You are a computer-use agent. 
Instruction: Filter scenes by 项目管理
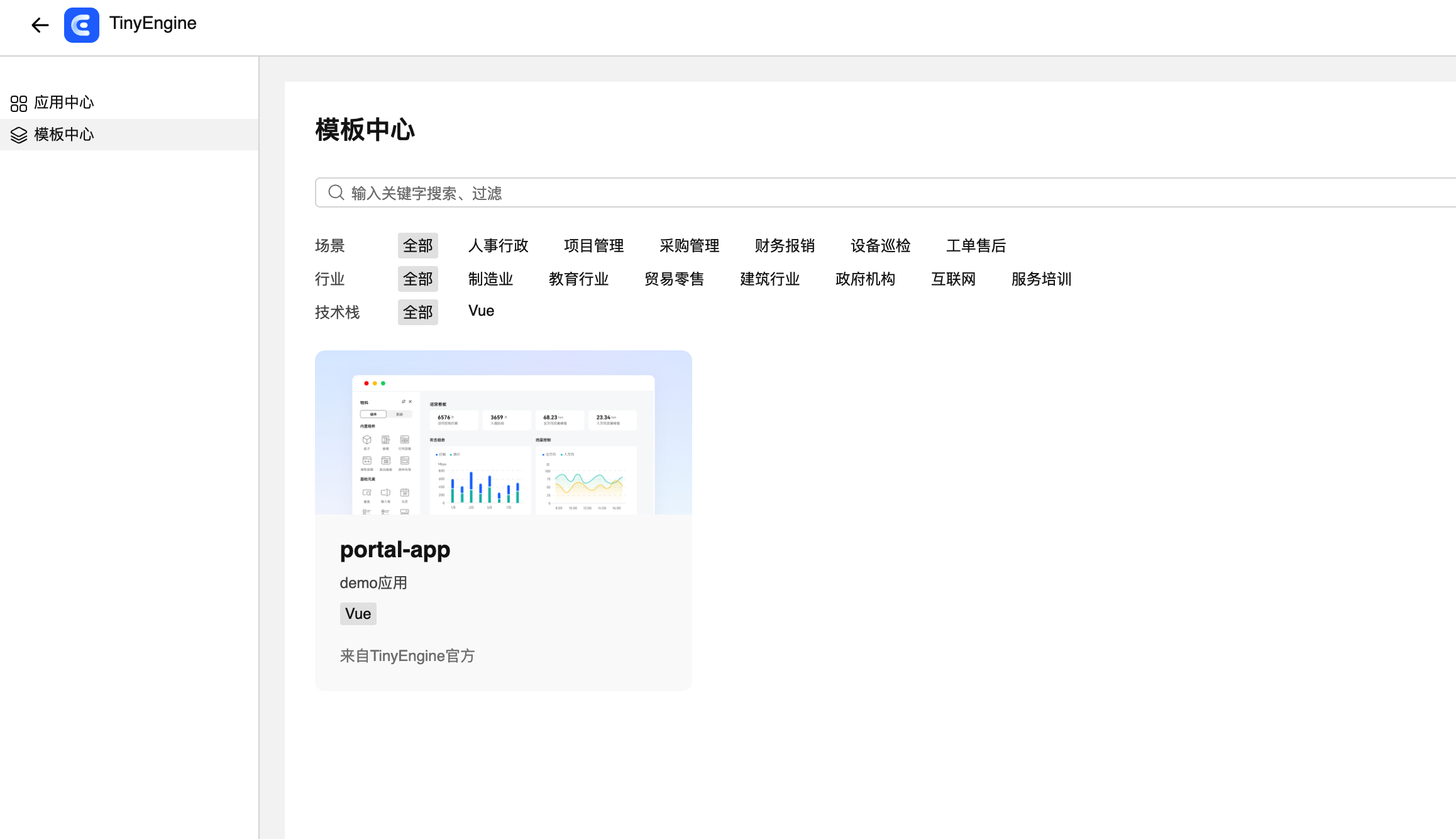tap(593, 245)
